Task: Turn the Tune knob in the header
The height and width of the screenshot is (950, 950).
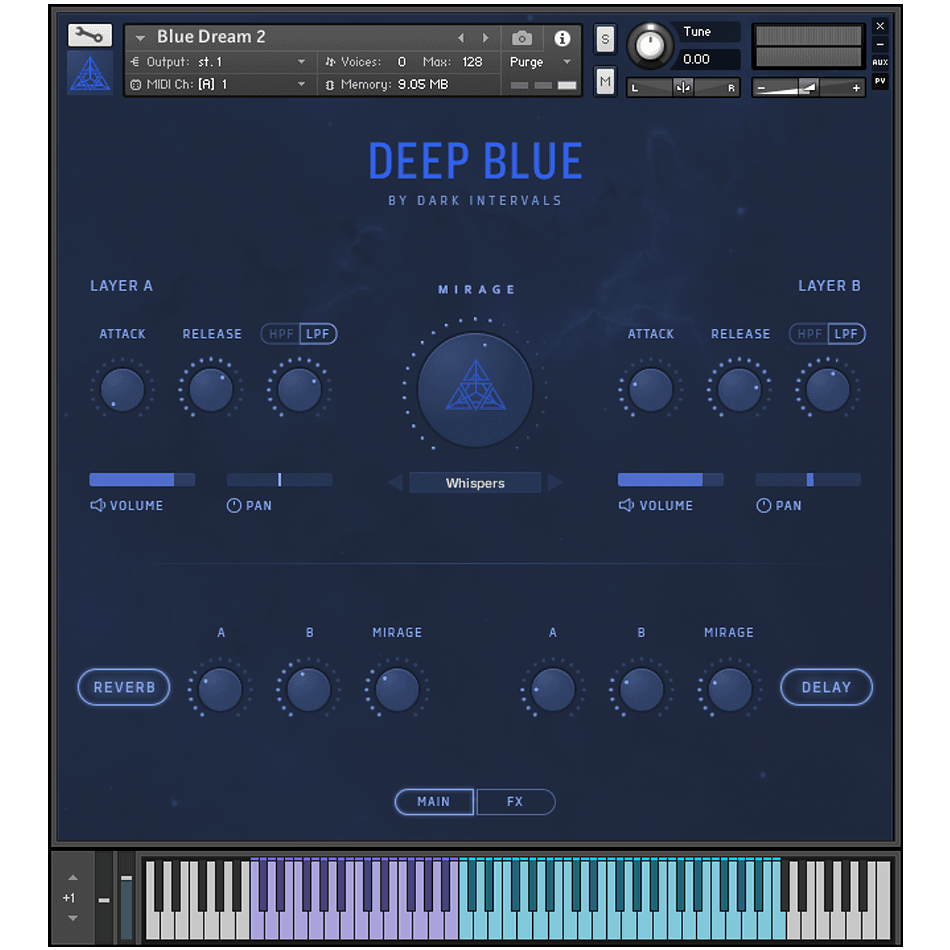Action: coord(650,46)
